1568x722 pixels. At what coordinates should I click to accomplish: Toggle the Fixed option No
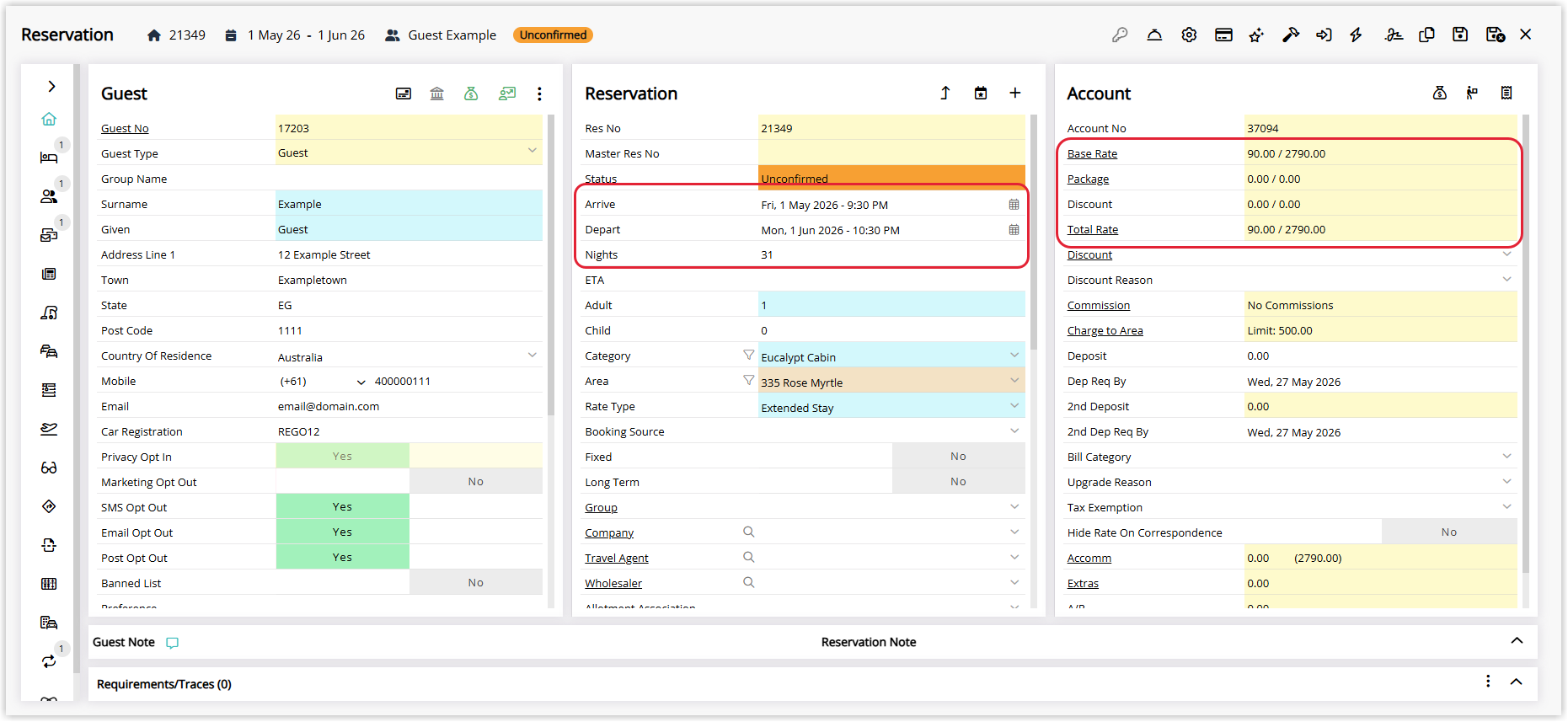point(958,456)
